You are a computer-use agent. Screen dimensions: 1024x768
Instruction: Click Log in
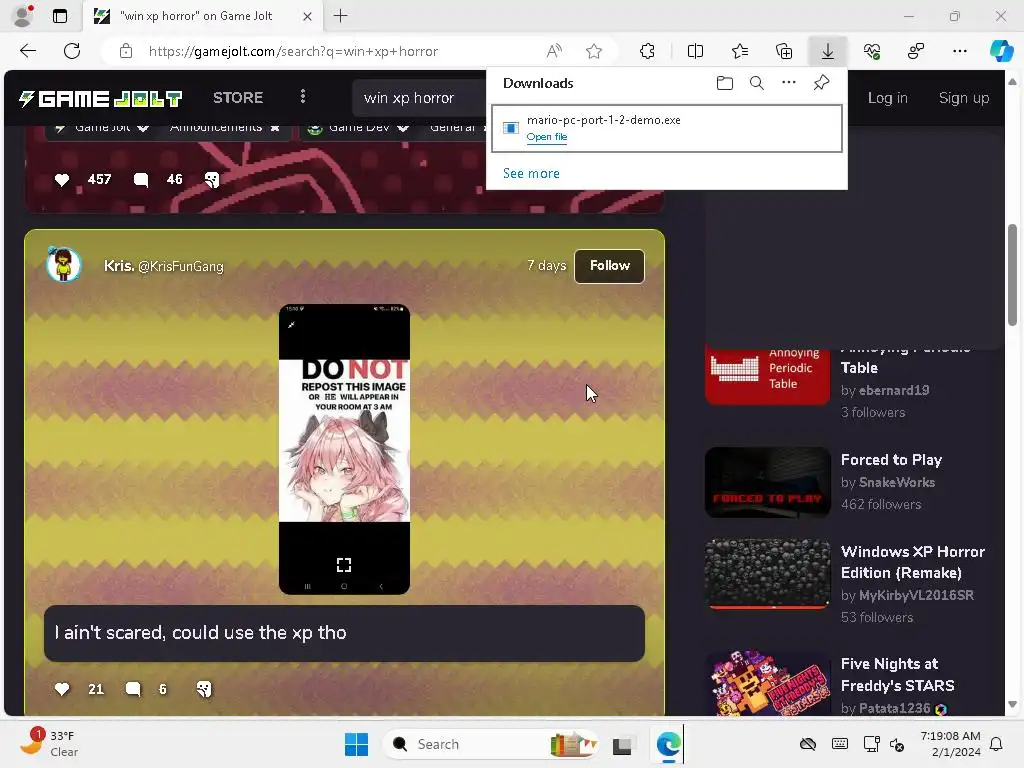888,98
